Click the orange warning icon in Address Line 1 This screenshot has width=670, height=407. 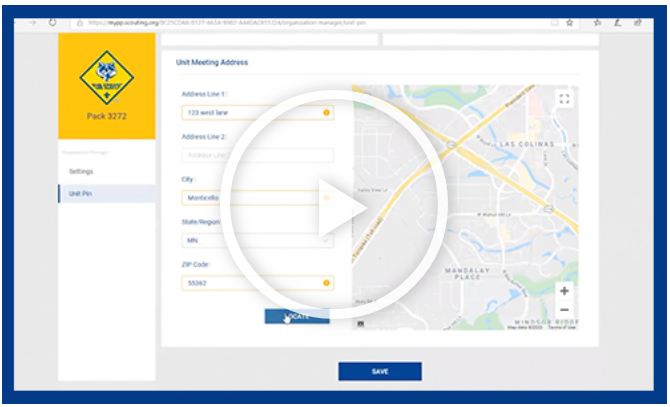pyautogui.click(x=326, y=112)
